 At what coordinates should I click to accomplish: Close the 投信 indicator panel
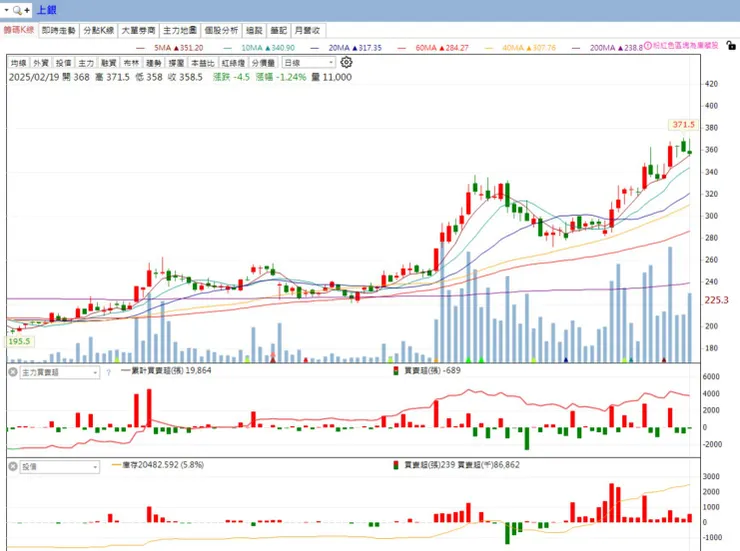pos(13,466)
